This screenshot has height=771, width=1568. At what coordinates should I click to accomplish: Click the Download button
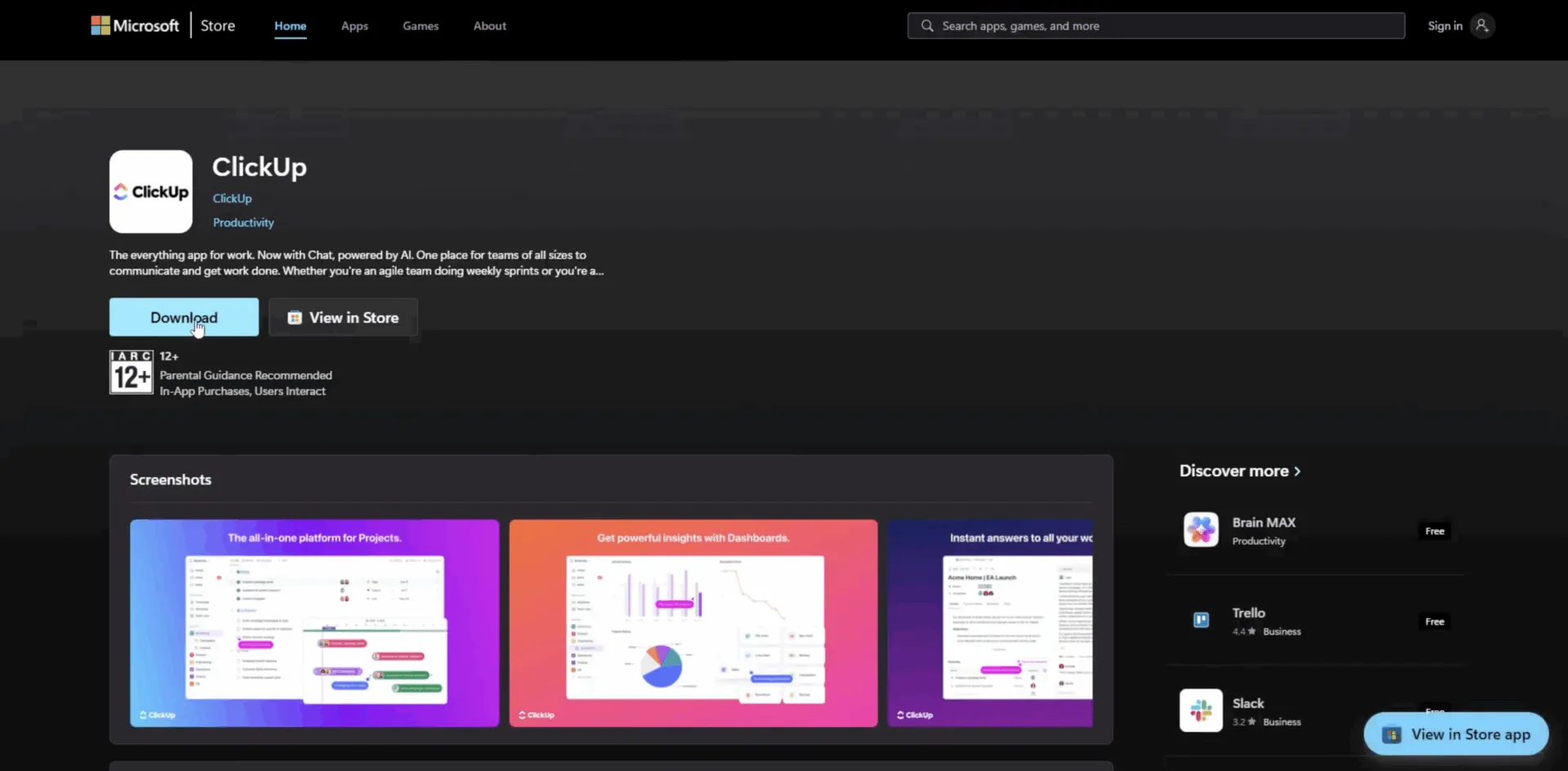[184, 317]
